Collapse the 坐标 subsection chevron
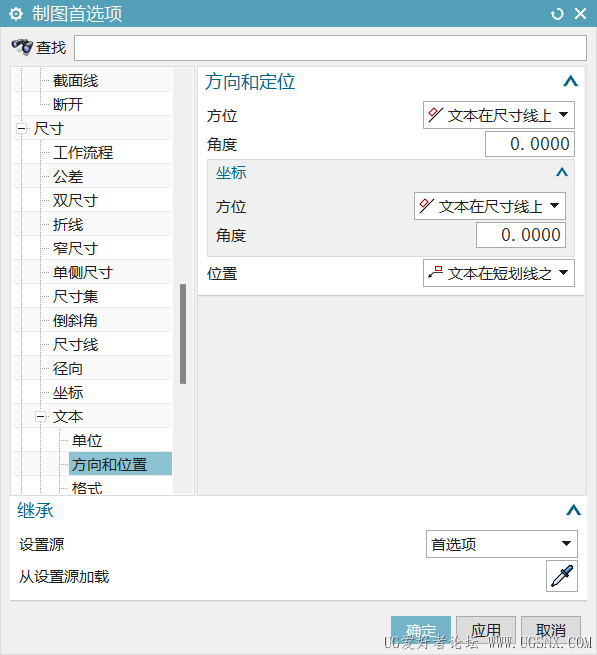Image resolution: width=597 pixels, height=655 pixels. click(562, 172)
